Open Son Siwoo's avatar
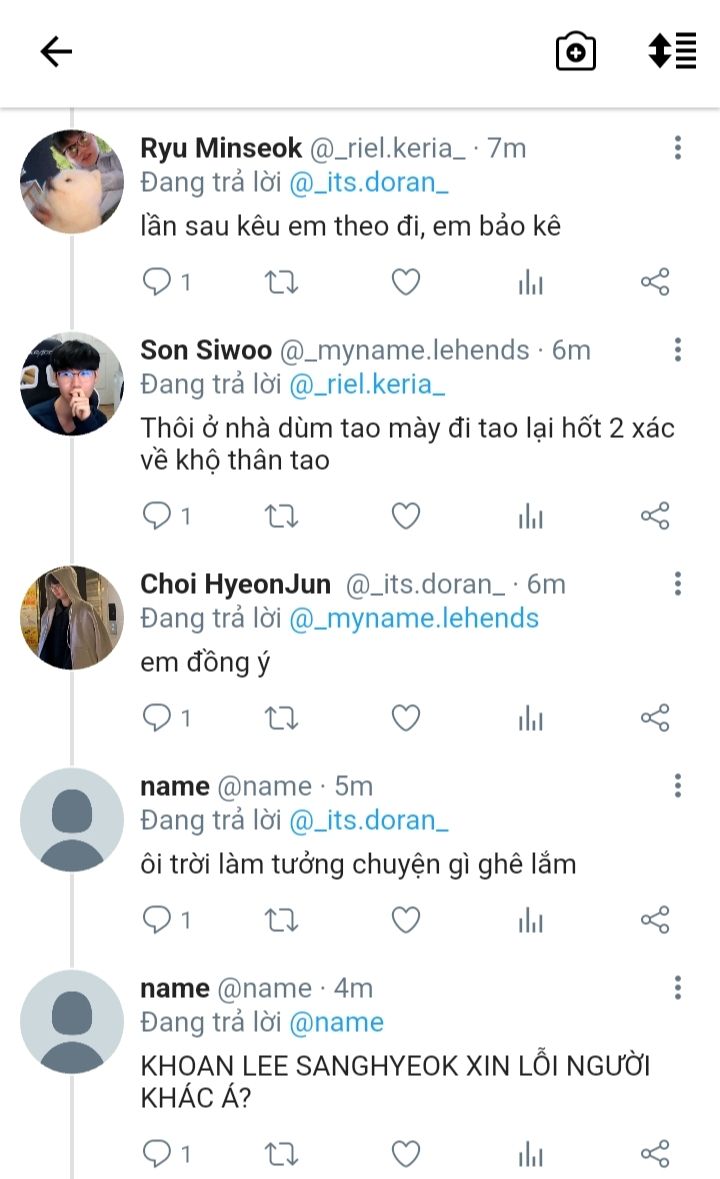This screenshot has width=720, height=1179. tap(72, 384)
